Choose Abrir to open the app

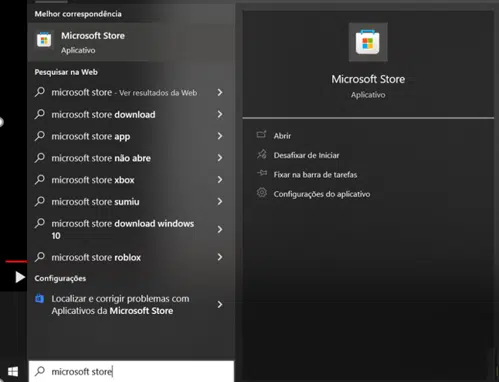pos(282,136)
